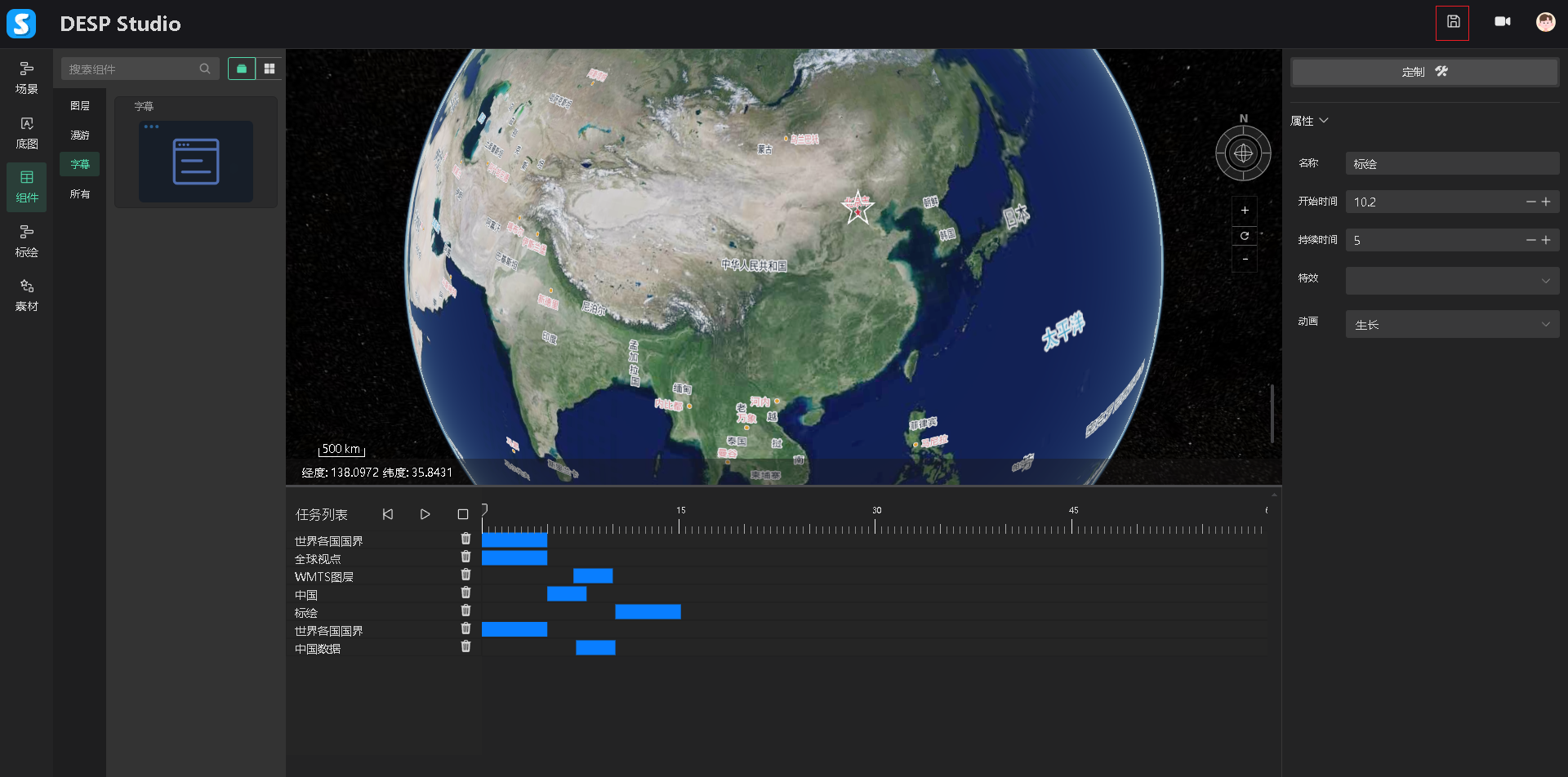The image size is (1568, 777).
Task: Click the search magnifier icon
Action: [x=205, y=69]
